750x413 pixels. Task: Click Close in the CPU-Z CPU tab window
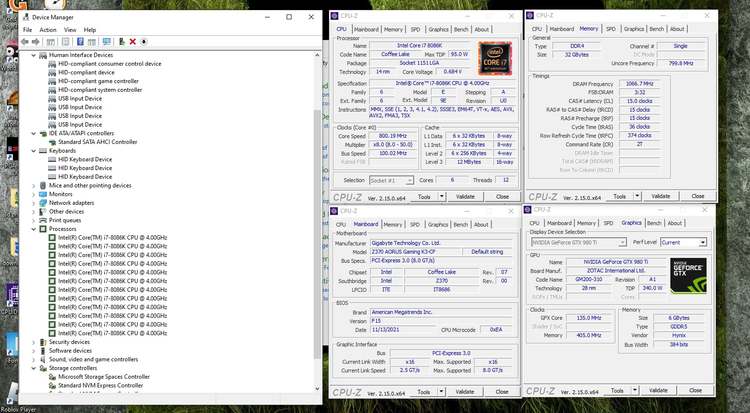[502, 197]
